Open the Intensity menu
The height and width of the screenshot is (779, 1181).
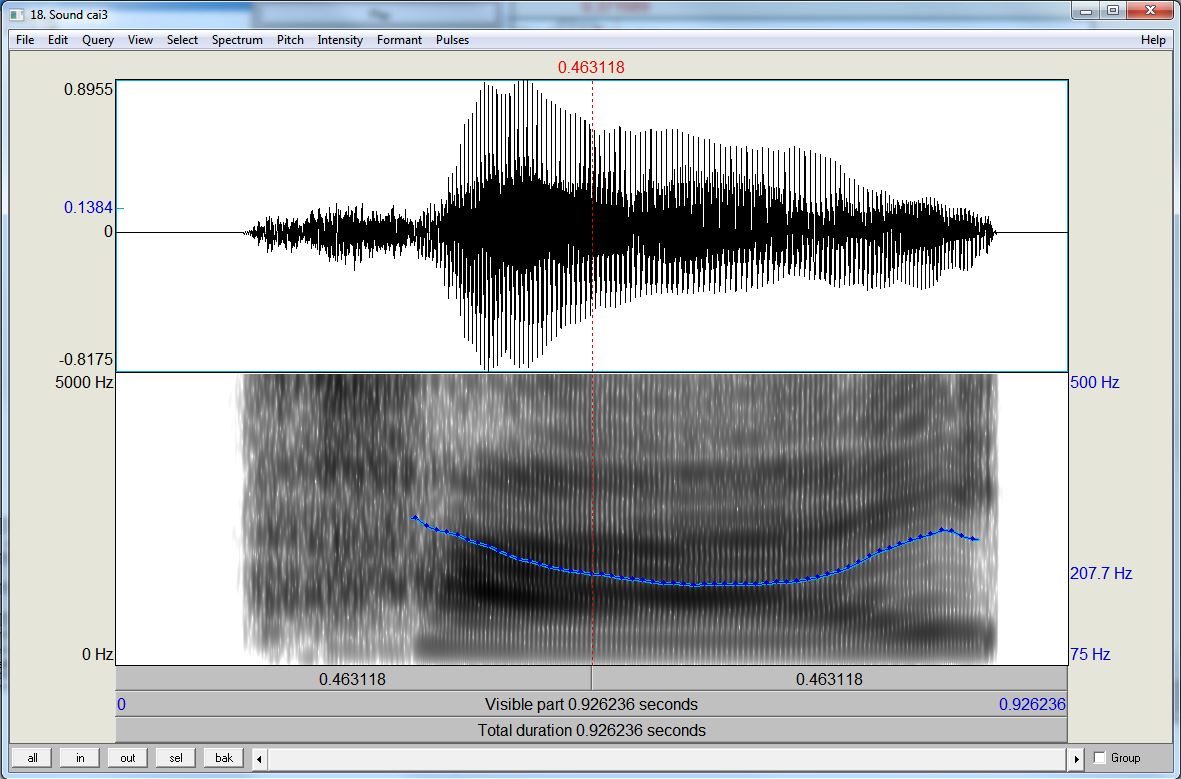(x=340, y=40)
